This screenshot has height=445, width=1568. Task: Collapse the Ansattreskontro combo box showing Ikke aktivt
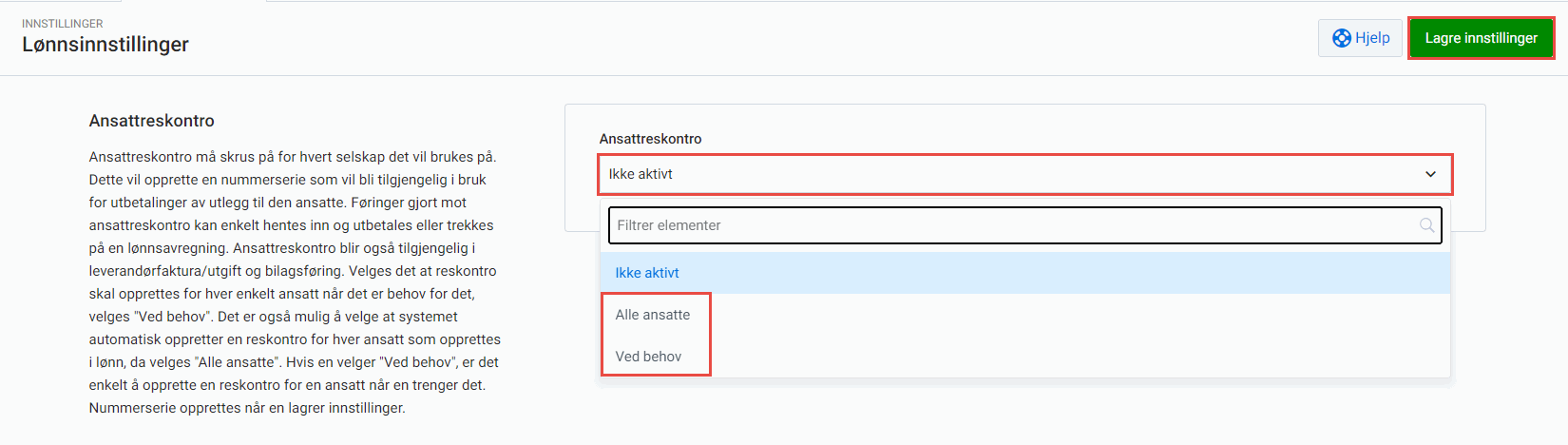tap(1024, 174)
